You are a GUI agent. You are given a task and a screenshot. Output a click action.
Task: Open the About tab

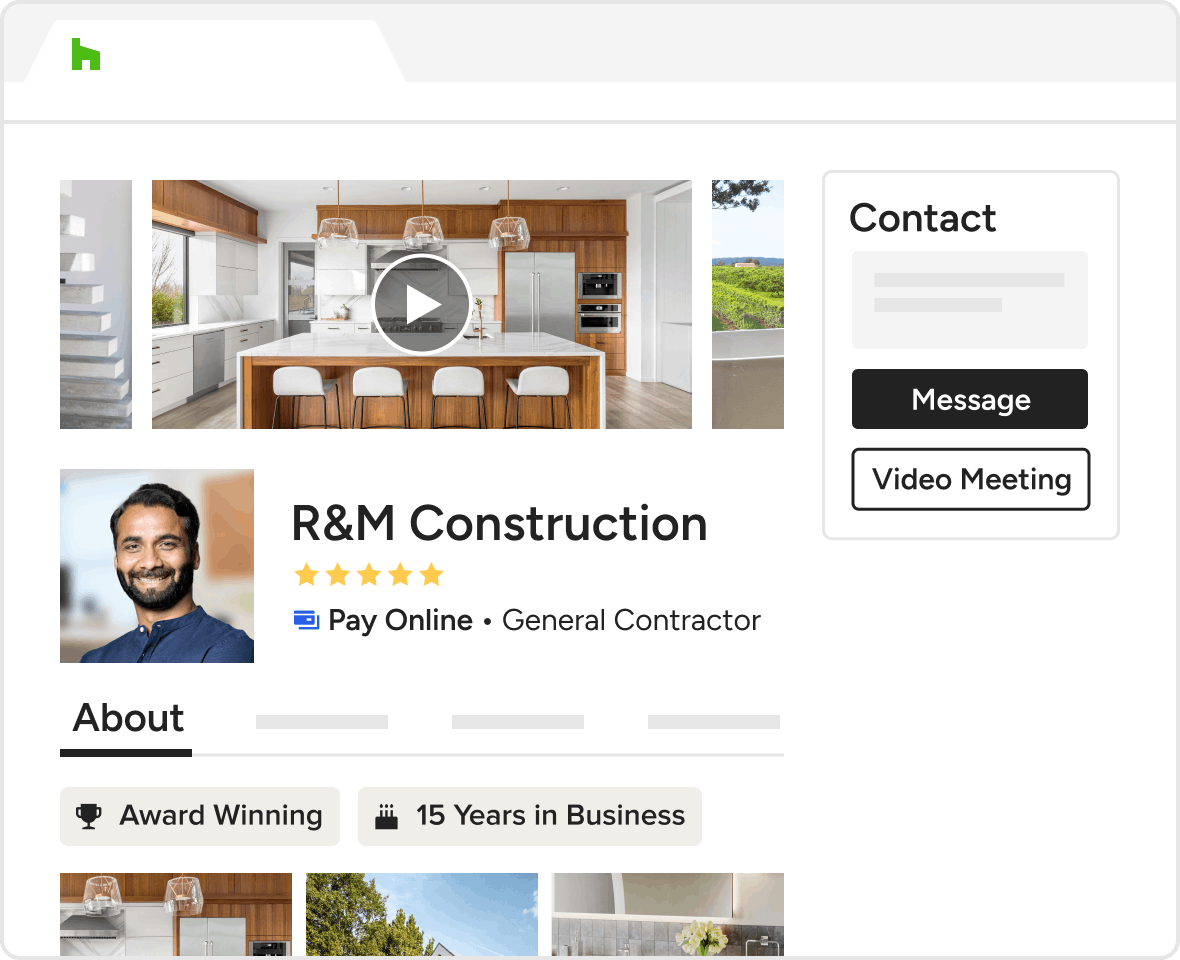tap(128, 718)
